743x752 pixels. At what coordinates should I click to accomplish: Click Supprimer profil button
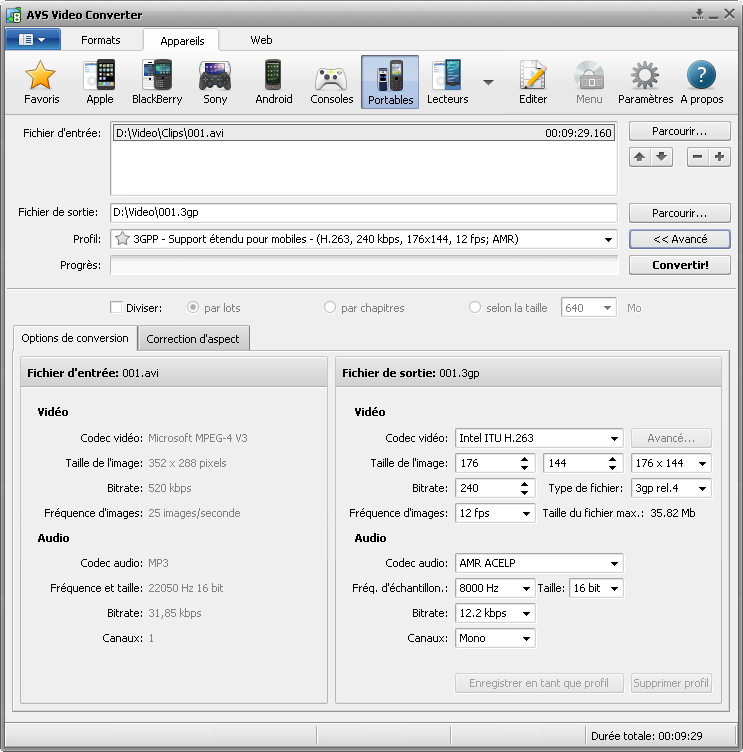click(x=671, y=683)
